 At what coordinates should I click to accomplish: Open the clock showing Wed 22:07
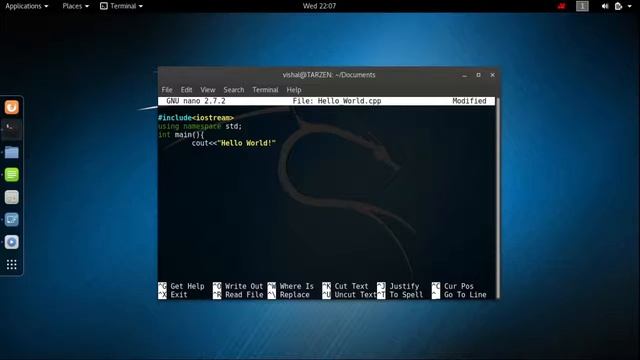click(319, 6)
